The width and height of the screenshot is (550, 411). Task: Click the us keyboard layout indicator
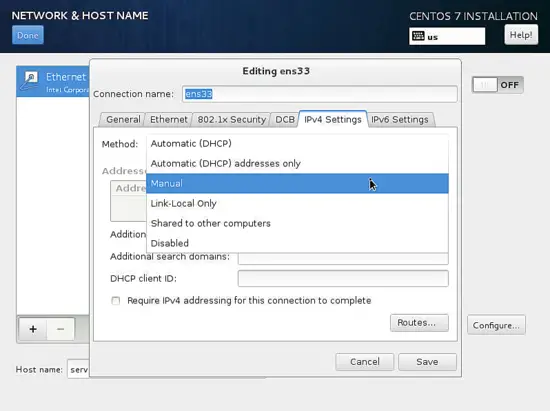click(x=447, y=36)
